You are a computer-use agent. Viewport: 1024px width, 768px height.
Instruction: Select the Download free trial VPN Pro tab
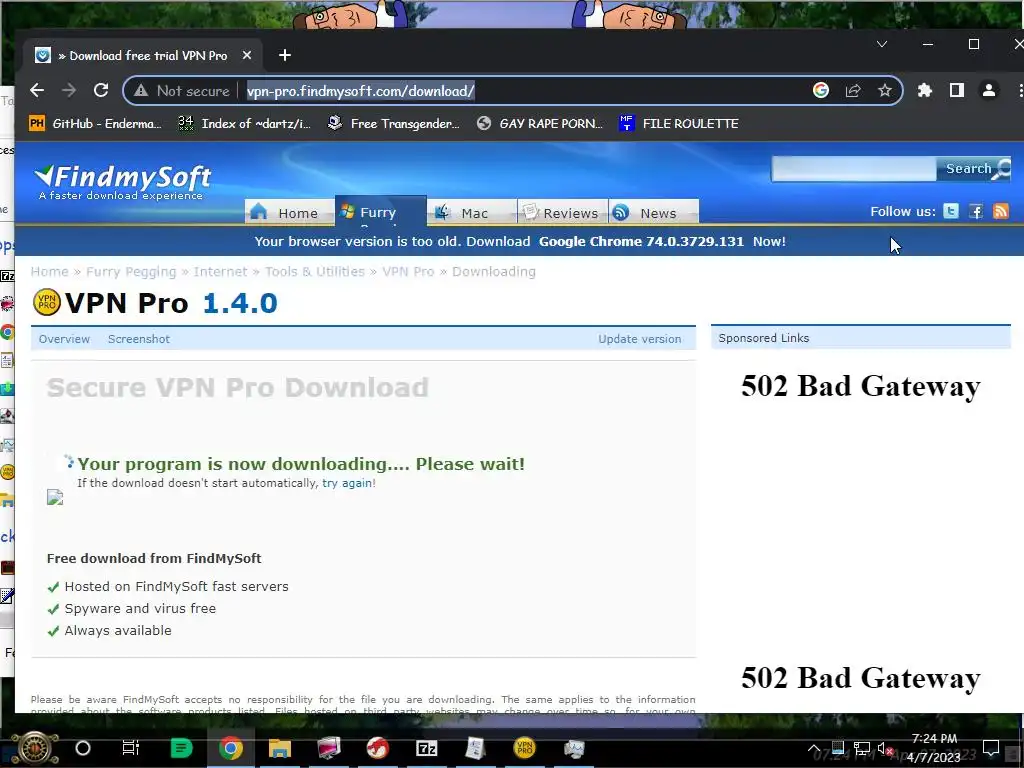142,56
